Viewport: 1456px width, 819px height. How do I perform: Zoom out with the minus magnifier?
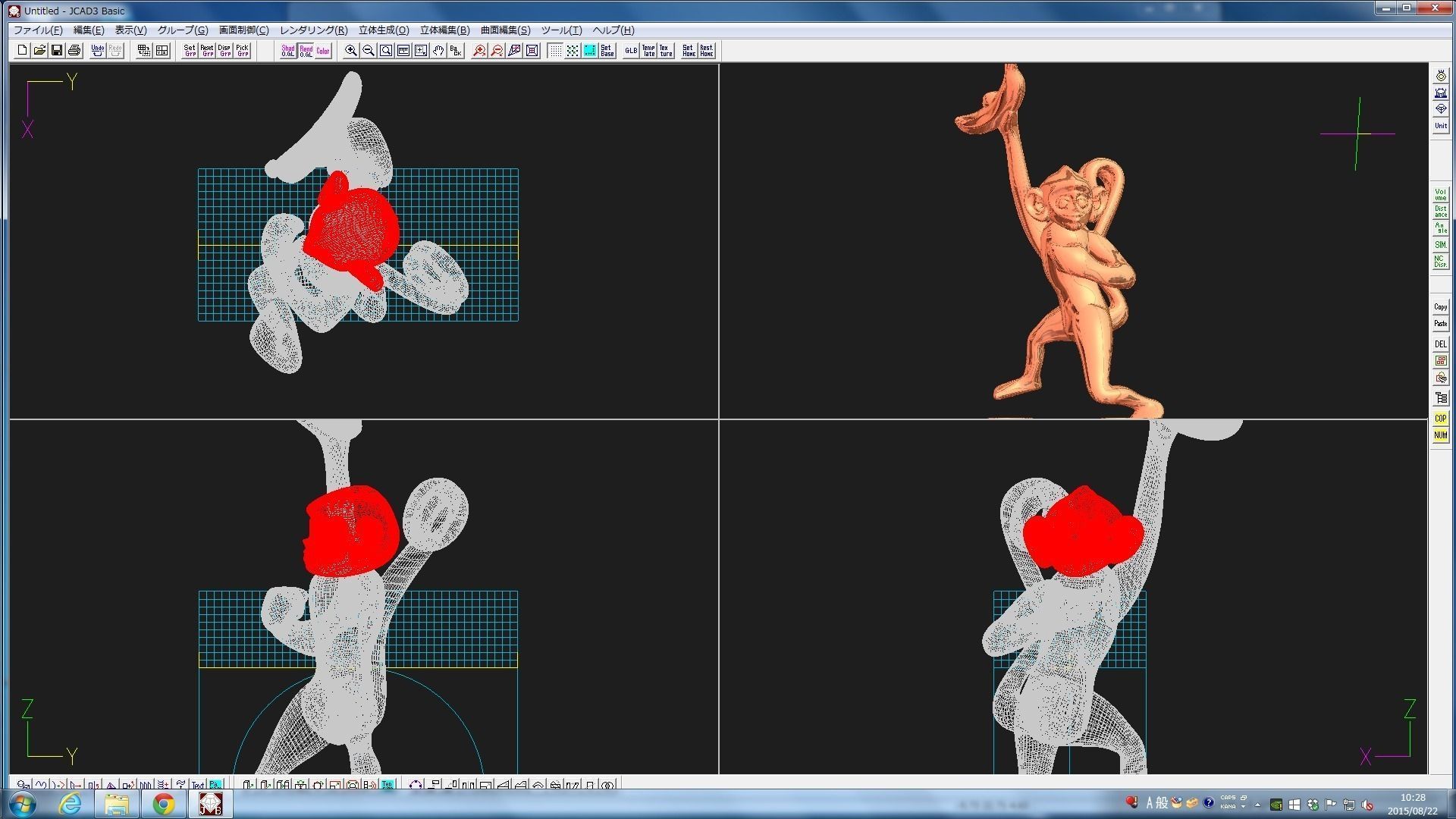point(369,51)
